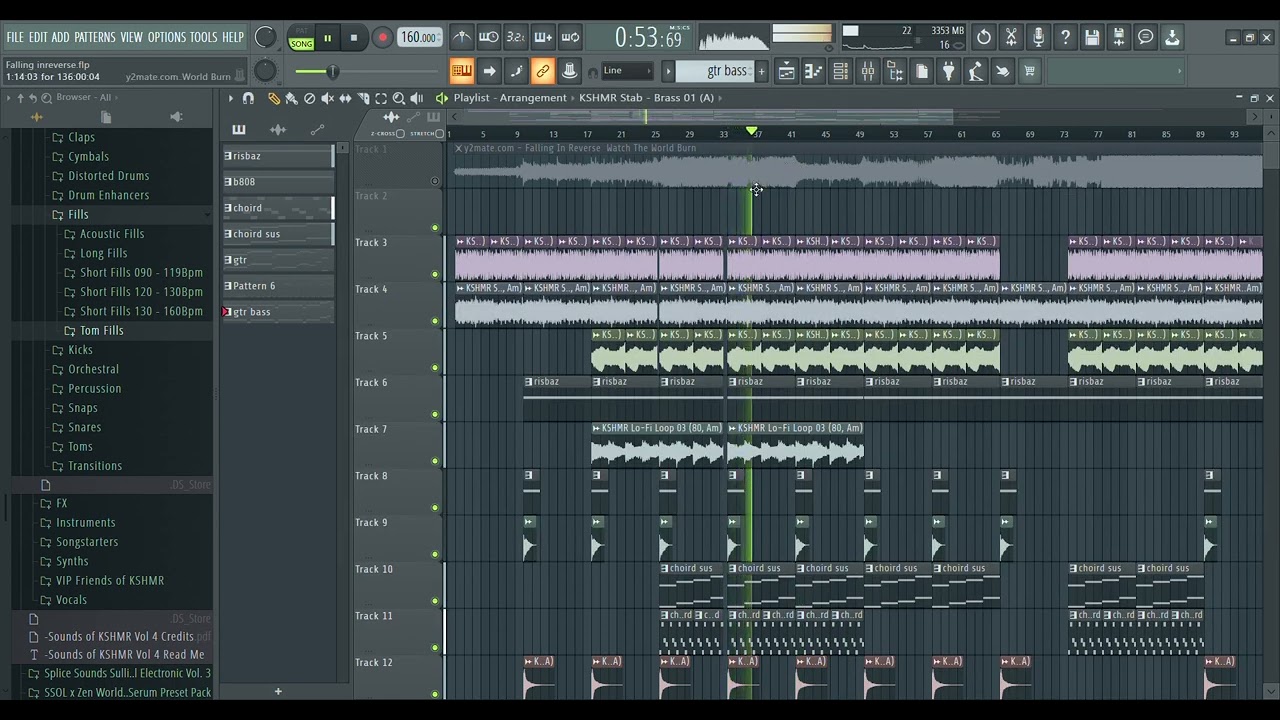
Task: Open the EDIT menu
Action: coord(38,37)
